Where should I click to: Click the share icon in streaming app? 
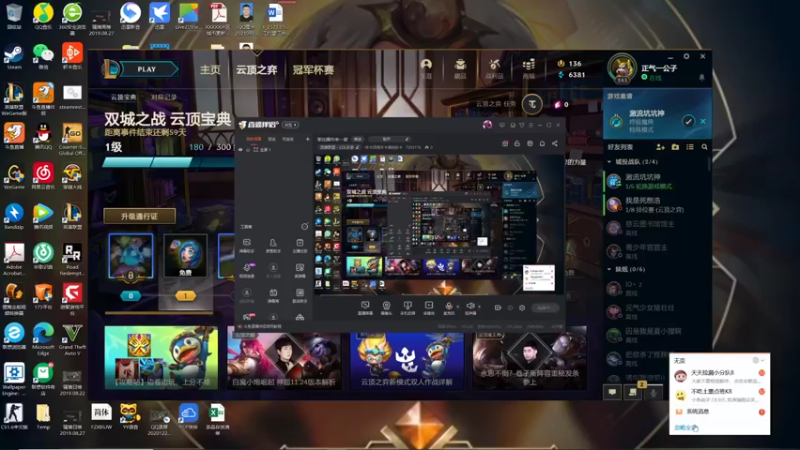pos(555,143)
